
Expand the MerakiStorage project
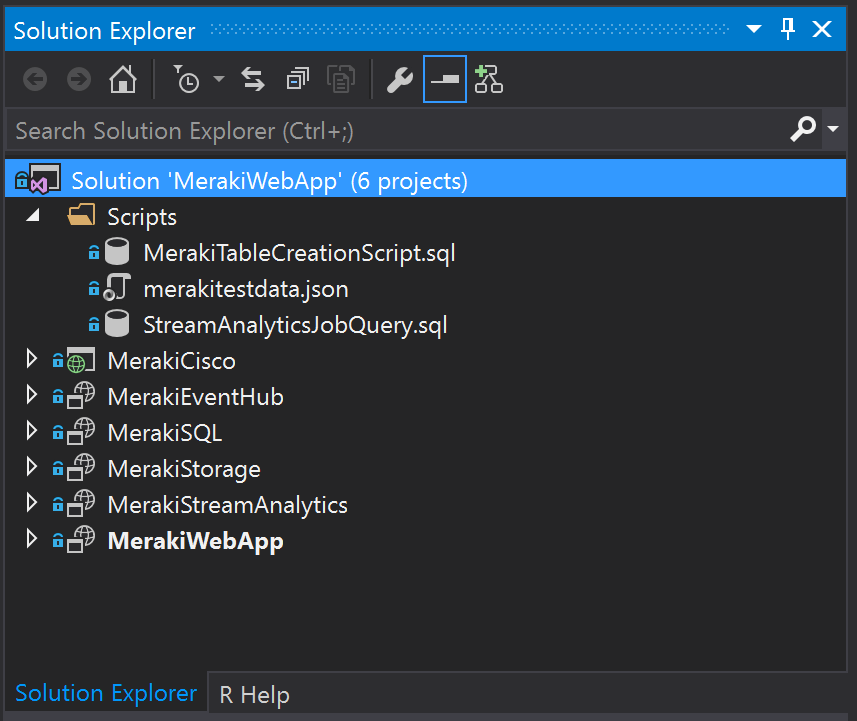(x=32, y=467)
